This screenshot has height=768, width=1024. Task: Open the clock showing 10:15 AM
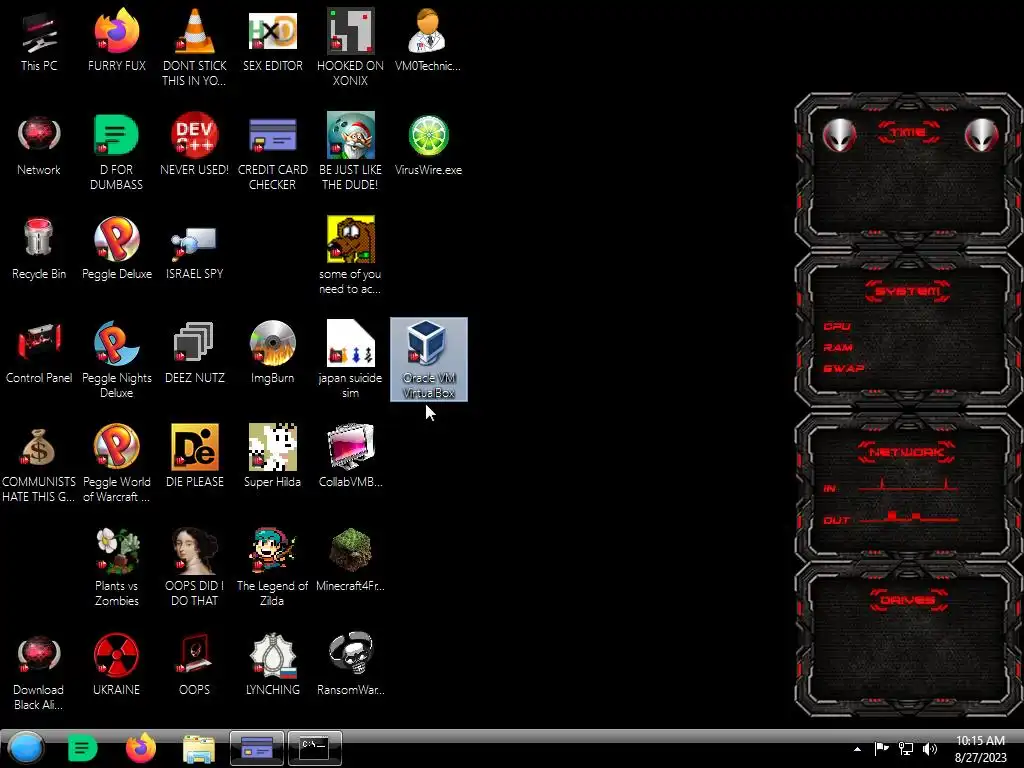point(980,748)
